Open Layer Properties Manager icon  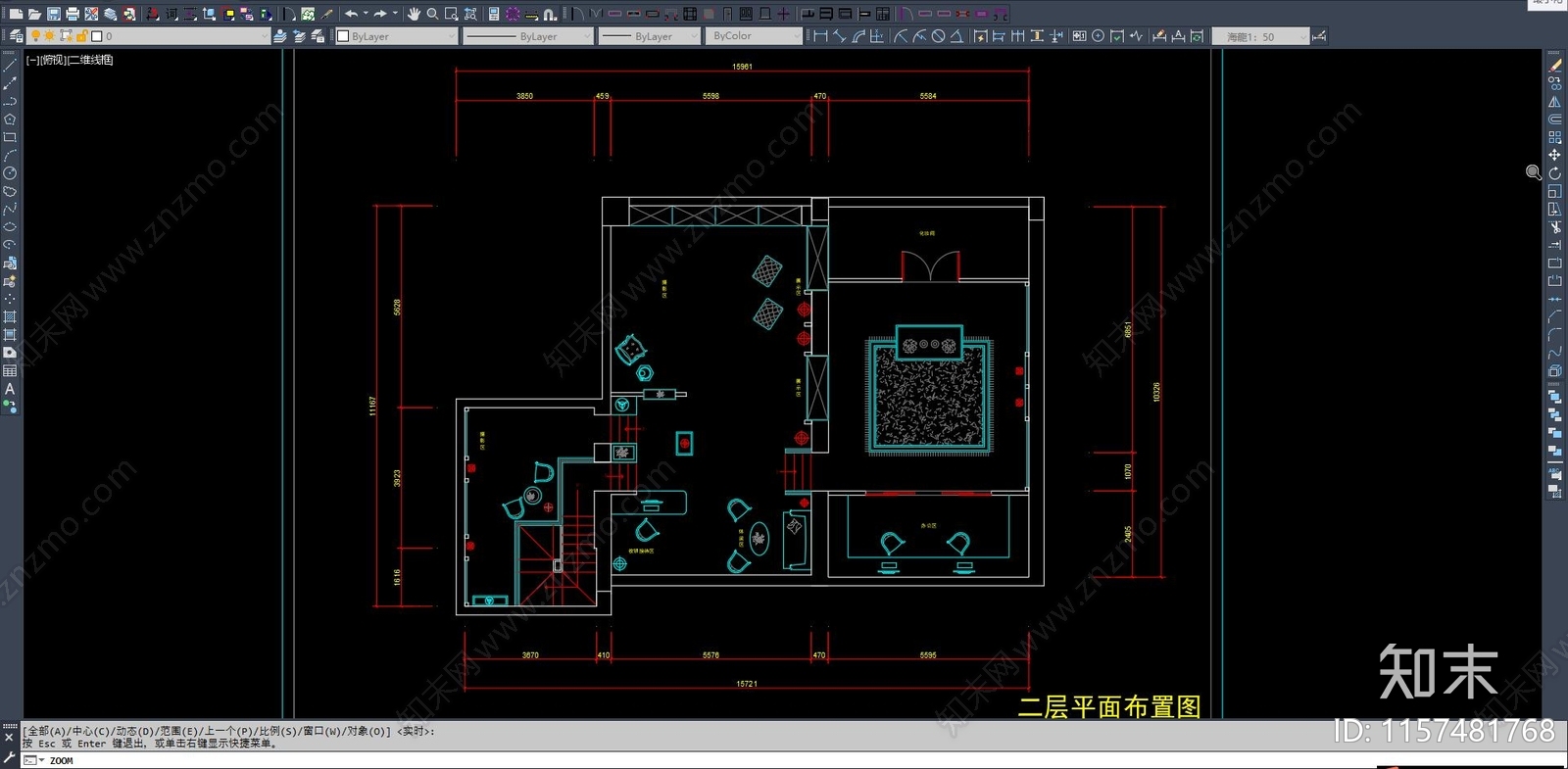pyautogui.click(x=16, y=36)
